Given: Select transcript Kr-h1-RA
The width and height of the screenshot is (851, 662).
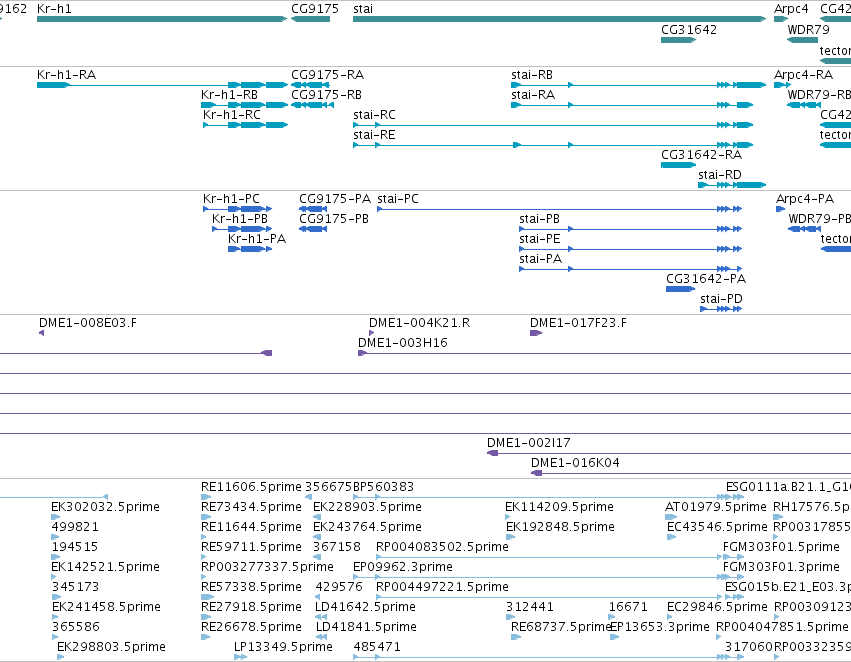Looking at the screenshot, I should click(162, 85).
